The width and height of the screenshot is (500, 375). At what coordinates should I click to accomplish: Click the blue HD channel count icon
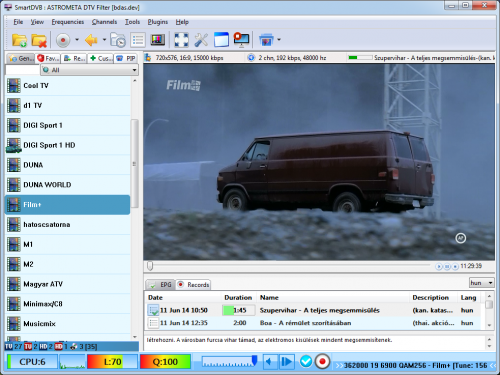click(43, 347)
